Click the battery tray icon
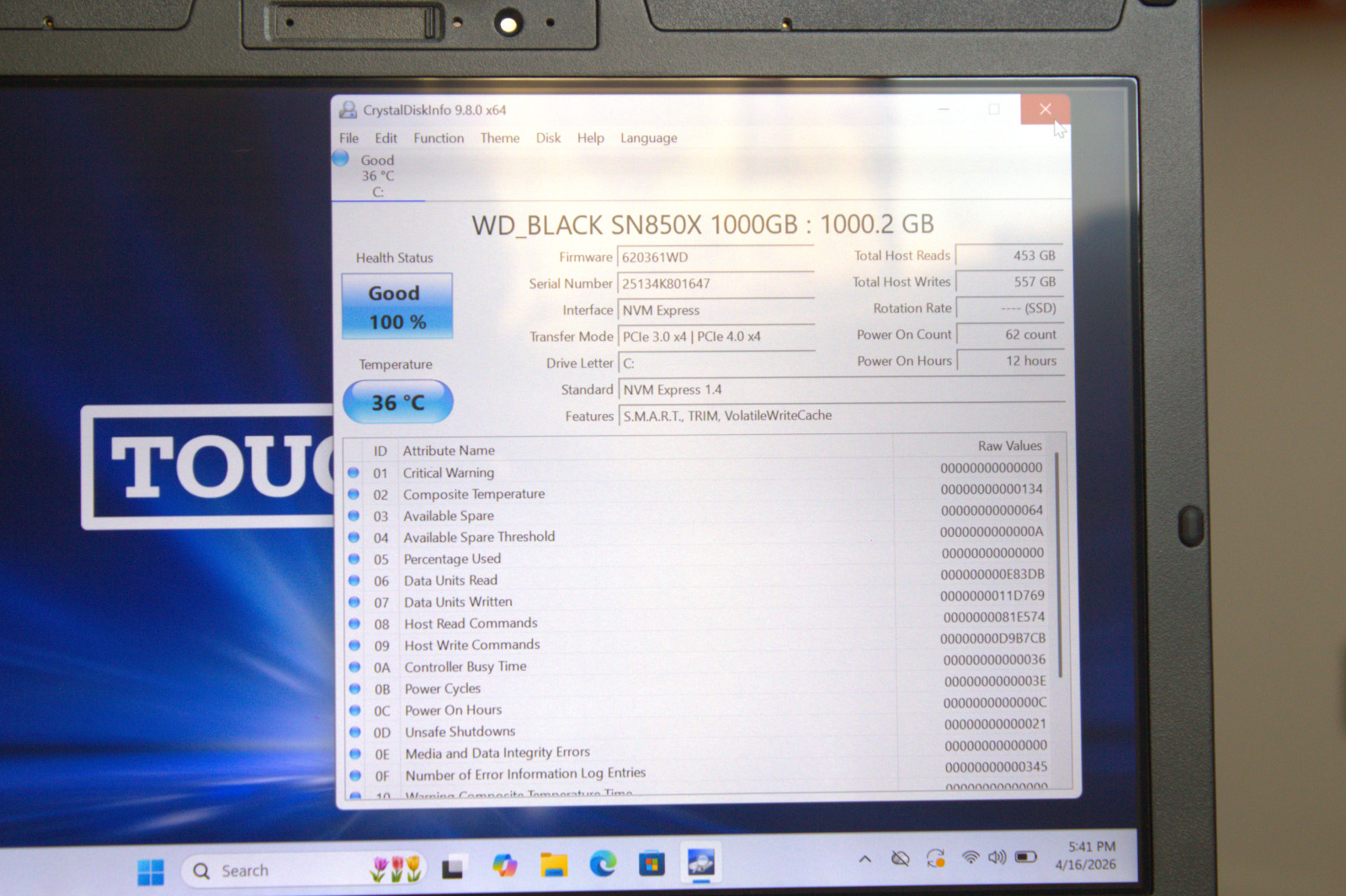The height and width of the screenshot is (896, 1346). (1025, 857)
